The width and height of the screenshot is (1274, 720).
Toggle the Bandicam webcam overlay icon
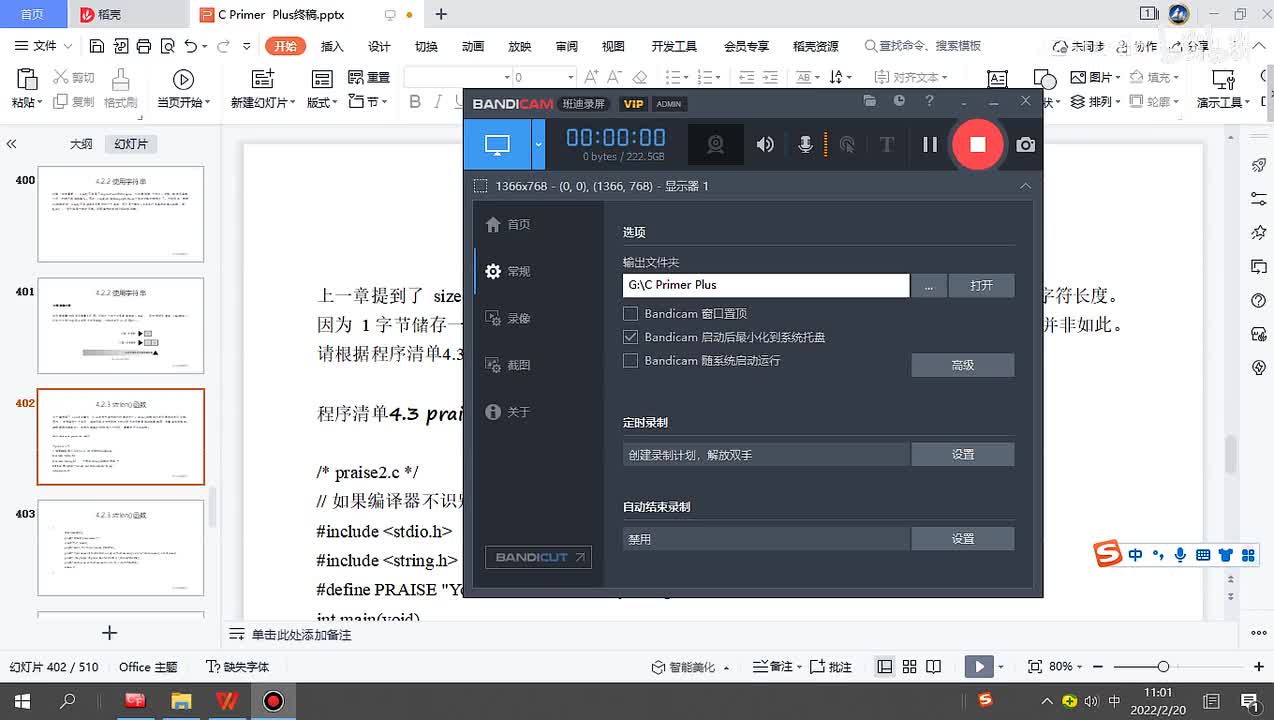[x=715, y=145]
